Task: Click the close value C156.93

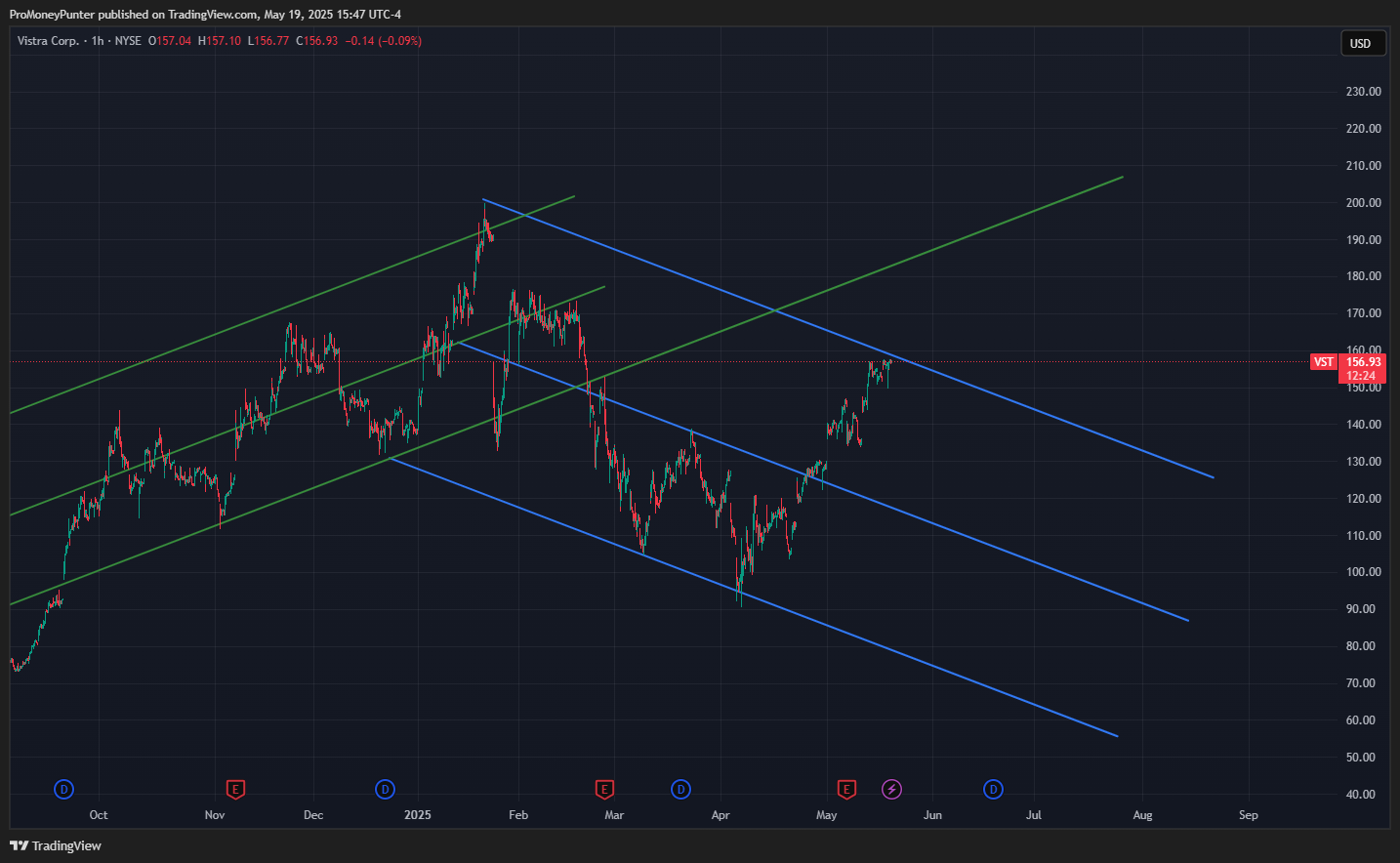Action: (x=317, y=41)
